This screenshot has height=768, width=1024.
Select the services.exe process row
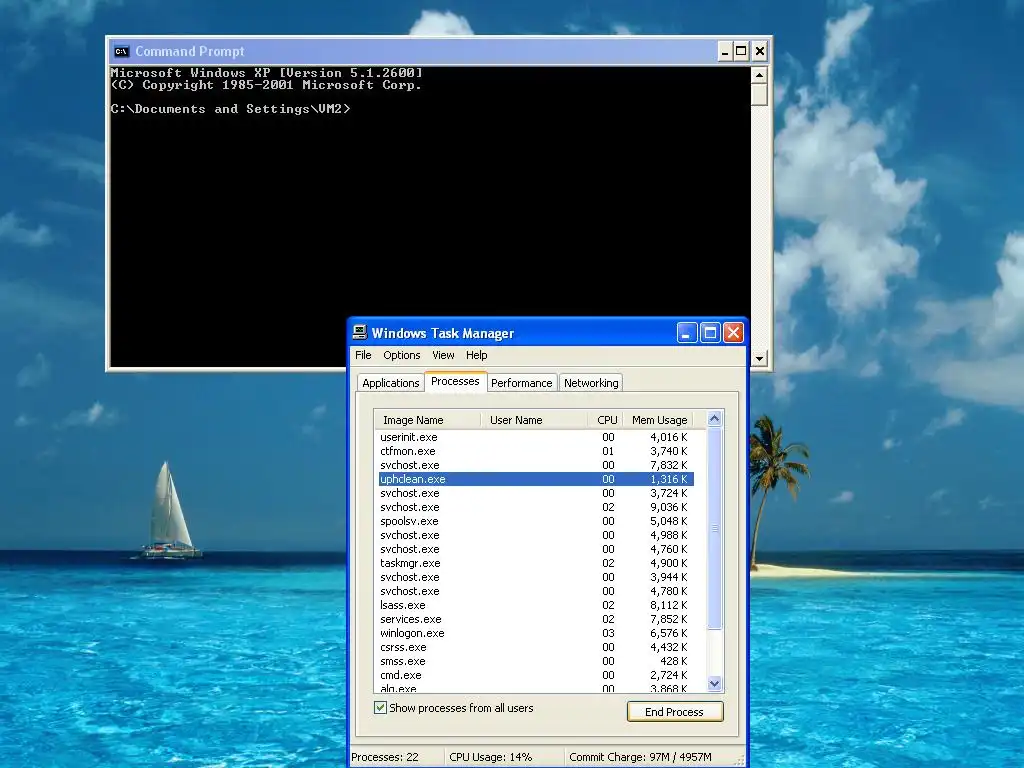tap(536, 619)
